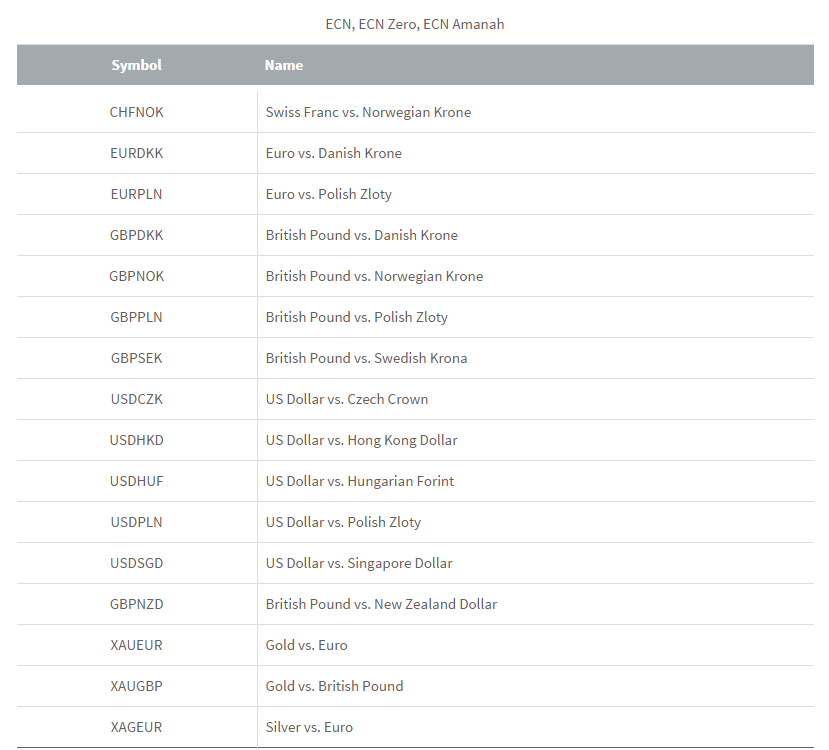Image resolution: width=829 pixels, height=750 pixels.
Task: Select the CHFNOK symbol cell
Action: point(136,112)
